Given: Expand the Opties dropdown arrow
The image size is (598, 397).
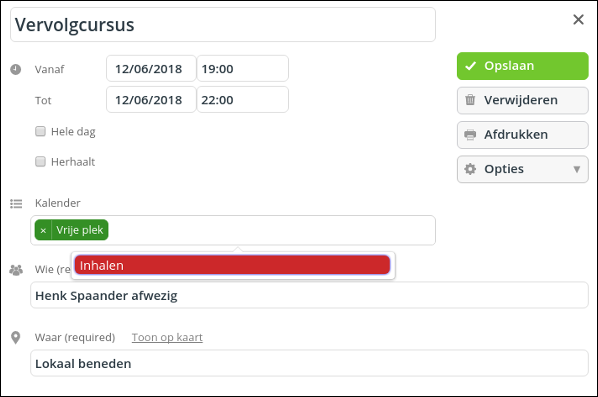Looking at the screenshot, I should tap(577, 169).
